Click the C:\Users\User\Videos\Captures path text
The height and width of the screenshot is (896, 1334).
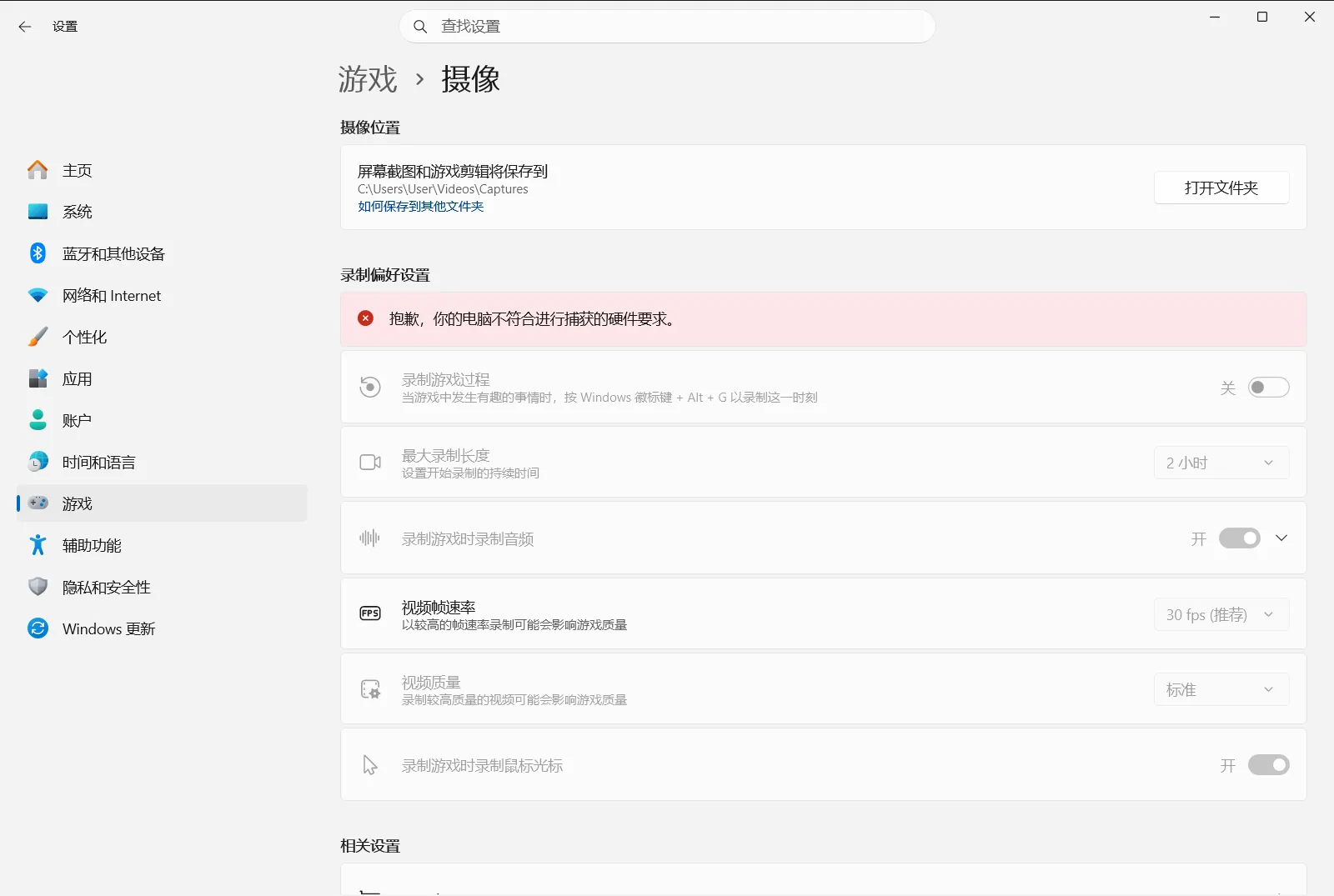(443, 189)
